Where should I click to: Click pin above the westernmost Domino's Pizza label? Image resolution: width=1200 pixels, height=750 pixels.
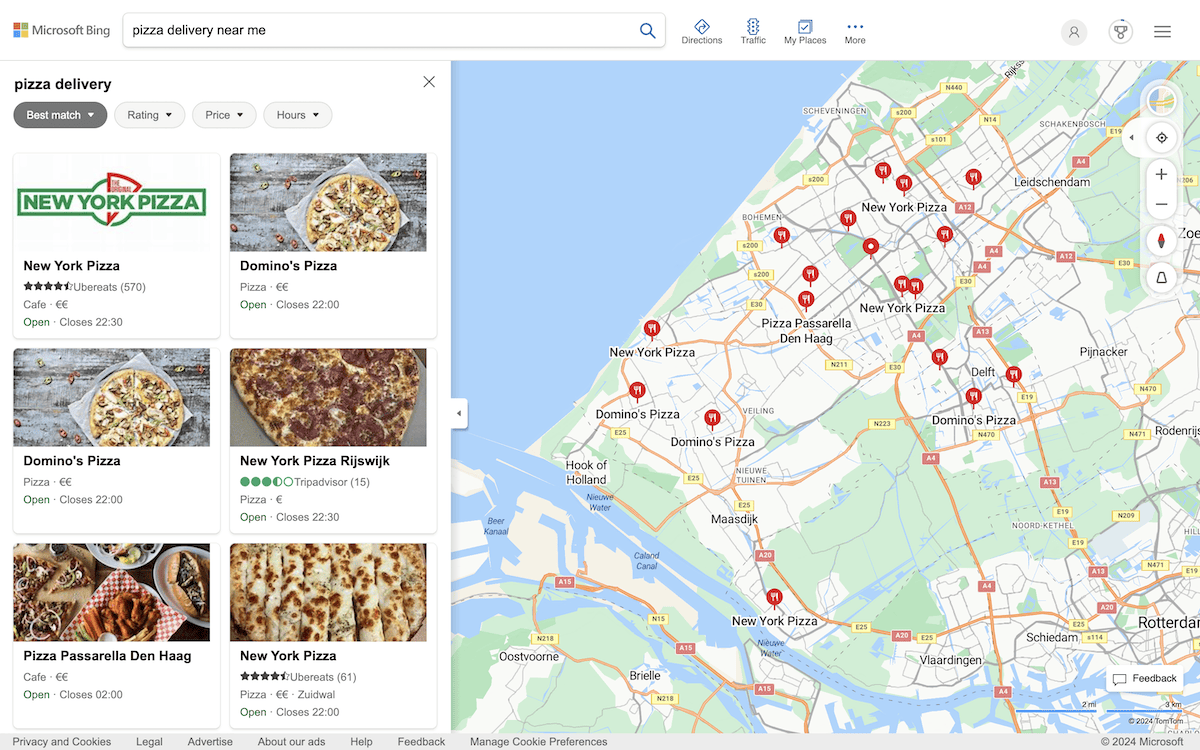[x=637, y=391]
